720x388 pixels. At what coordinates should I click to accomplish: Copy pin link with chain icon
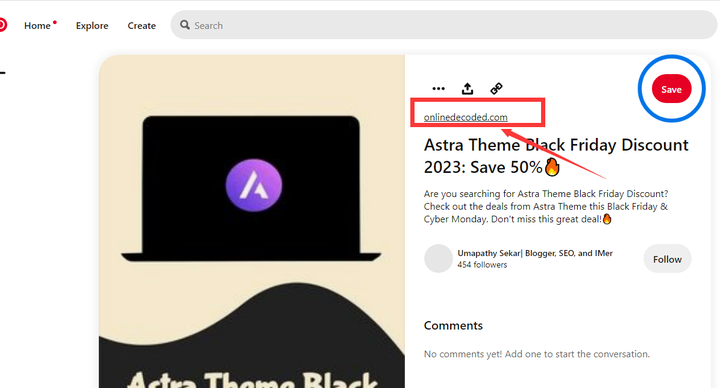(x=496, y=88)
